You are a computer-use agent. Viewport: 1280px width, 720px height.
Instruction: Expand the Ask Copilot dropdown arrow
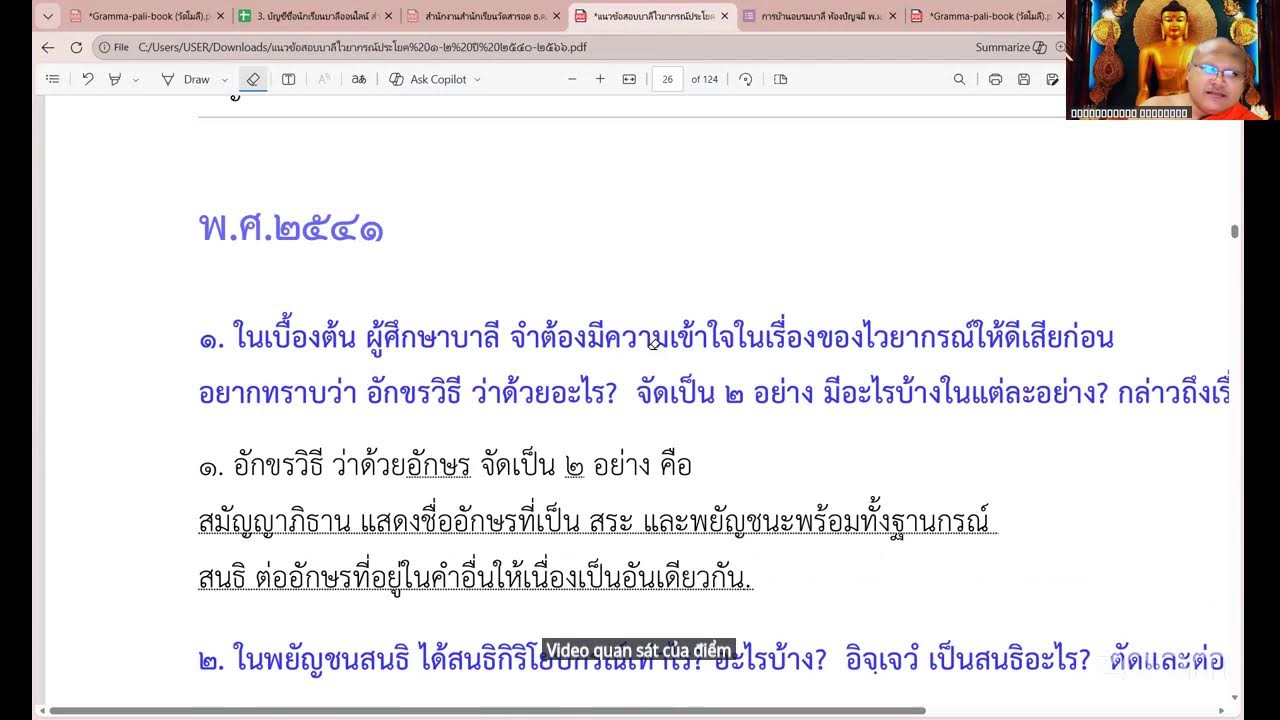[477, 79]
